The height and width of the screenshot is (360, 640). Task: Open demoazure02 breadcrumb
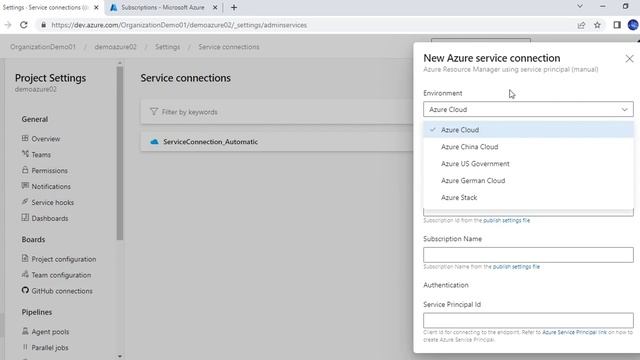tap(116, 47)
